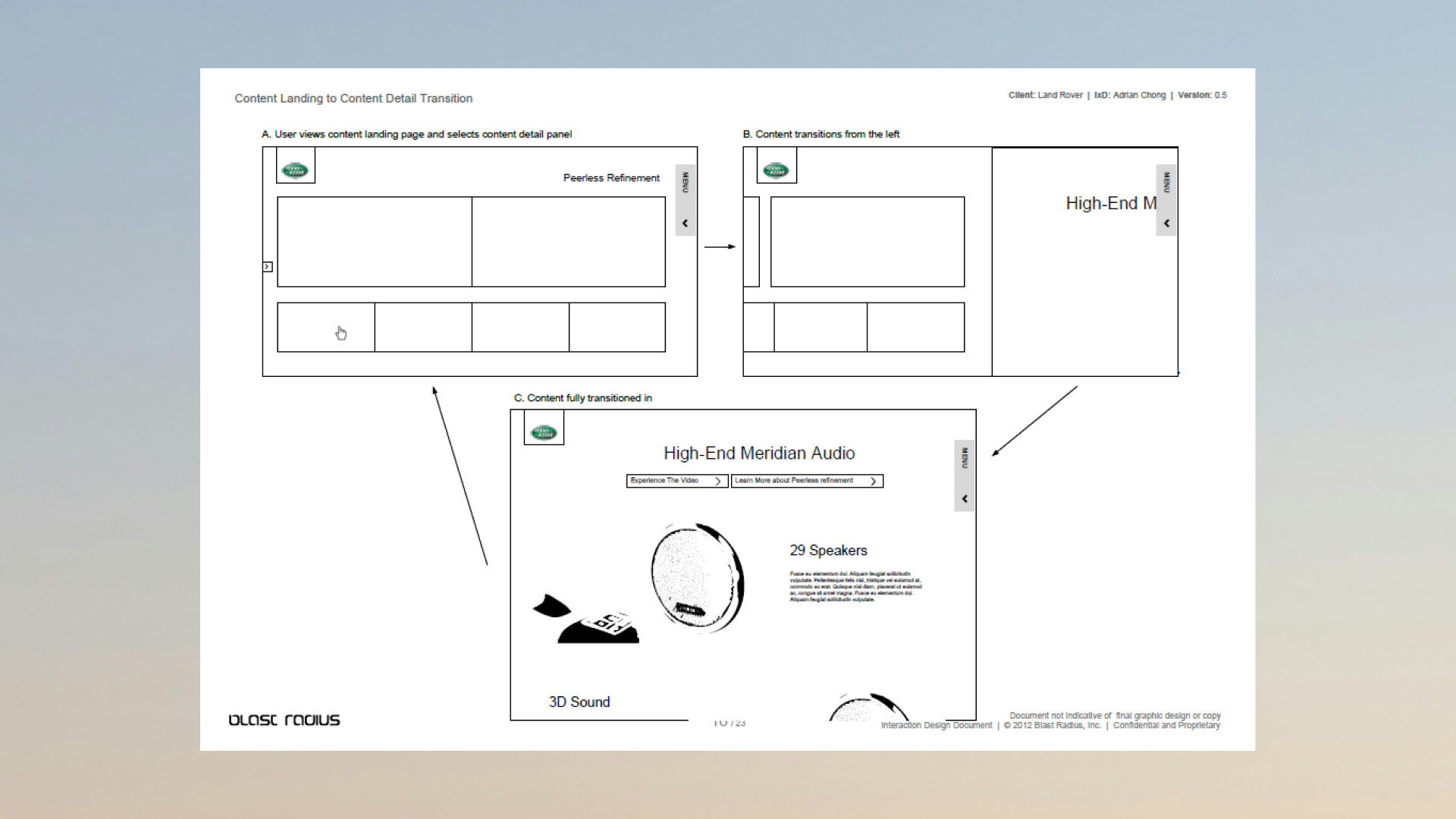The height and width of the screenshot is (819, 1456).
Task: Open the vertical MENU tab in panel A
Action: pos(685,183)
